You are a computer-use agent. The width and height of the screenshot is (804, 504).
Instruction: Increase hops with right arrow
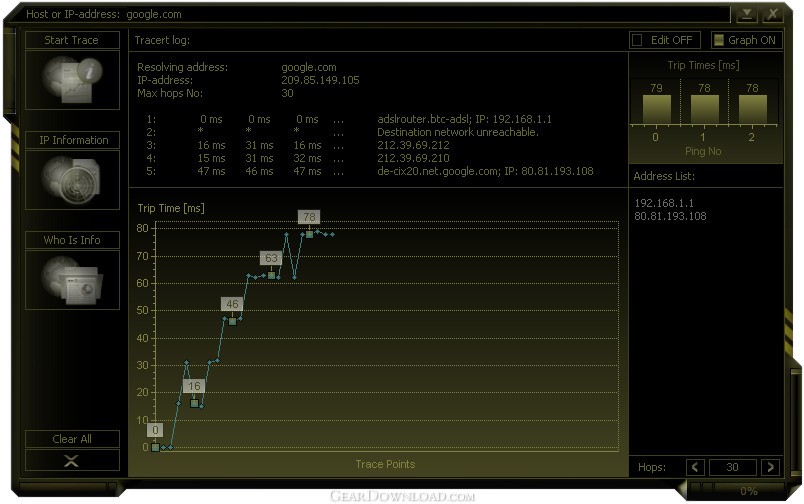click(770, 467)
